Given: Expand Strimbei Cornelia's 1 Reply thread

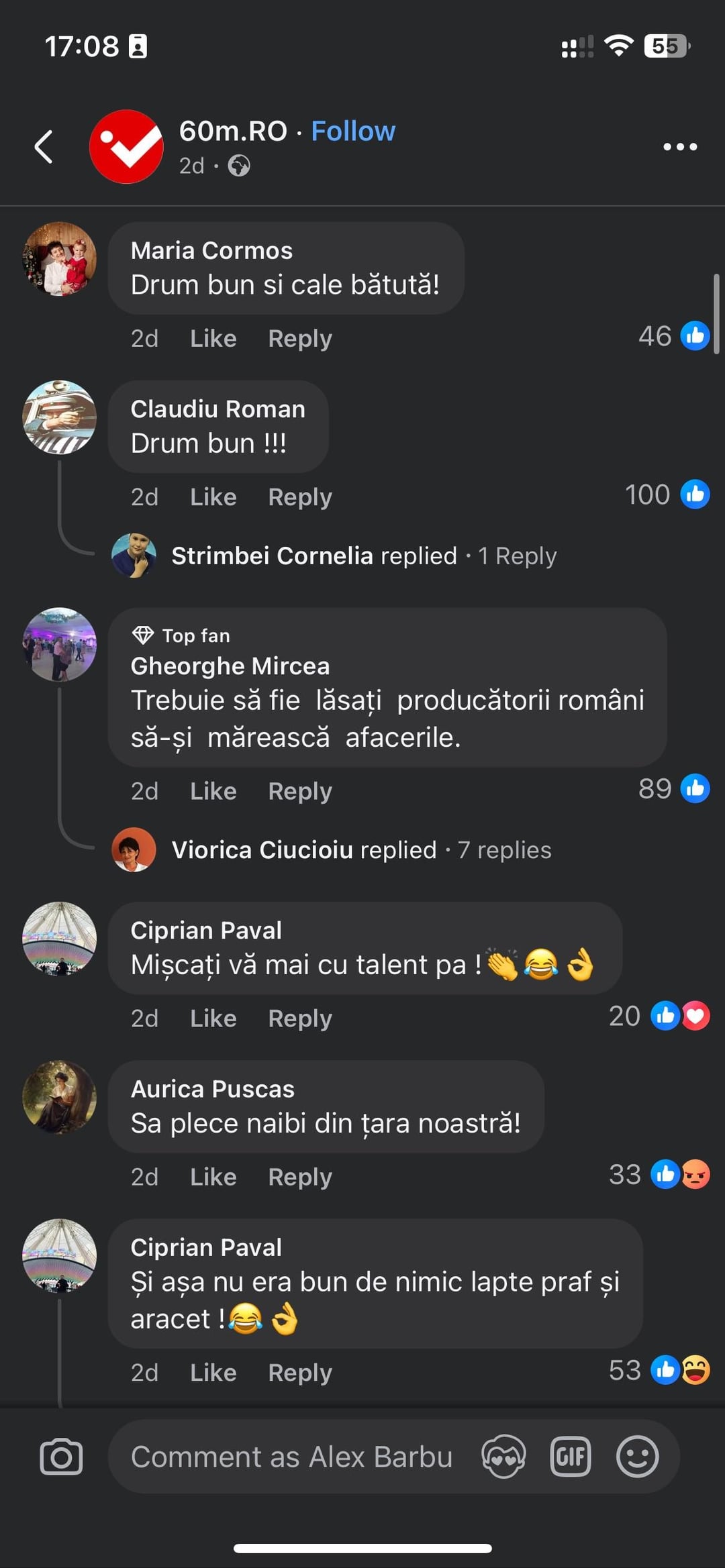Looking at the screenshot, I should pyautogui.click(x=364, y=556).
